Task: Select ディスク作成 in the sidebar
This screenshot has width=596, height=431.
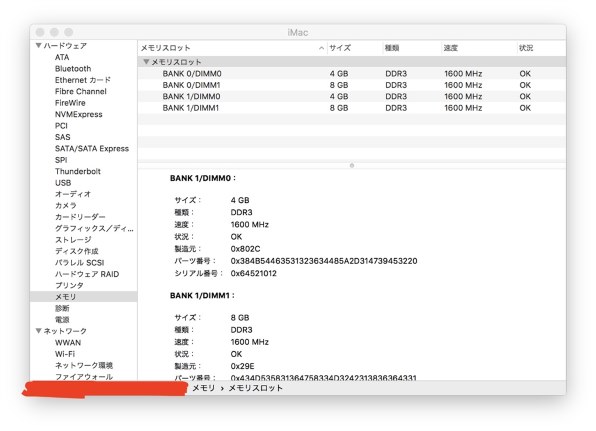Action: (76, 251)
